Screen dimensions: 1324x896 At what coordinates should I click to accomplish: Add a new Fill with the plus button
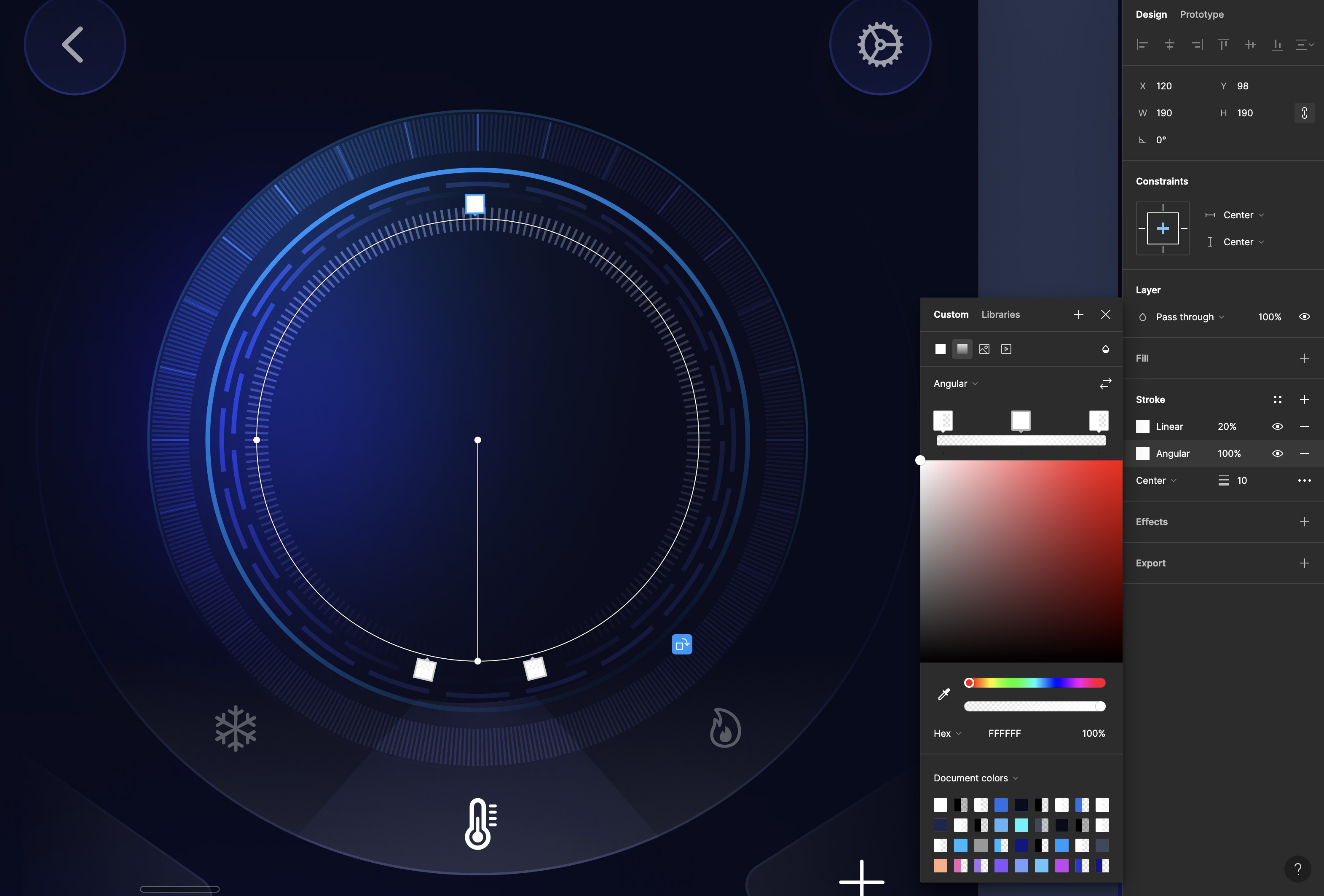(x=1305, y=358)
